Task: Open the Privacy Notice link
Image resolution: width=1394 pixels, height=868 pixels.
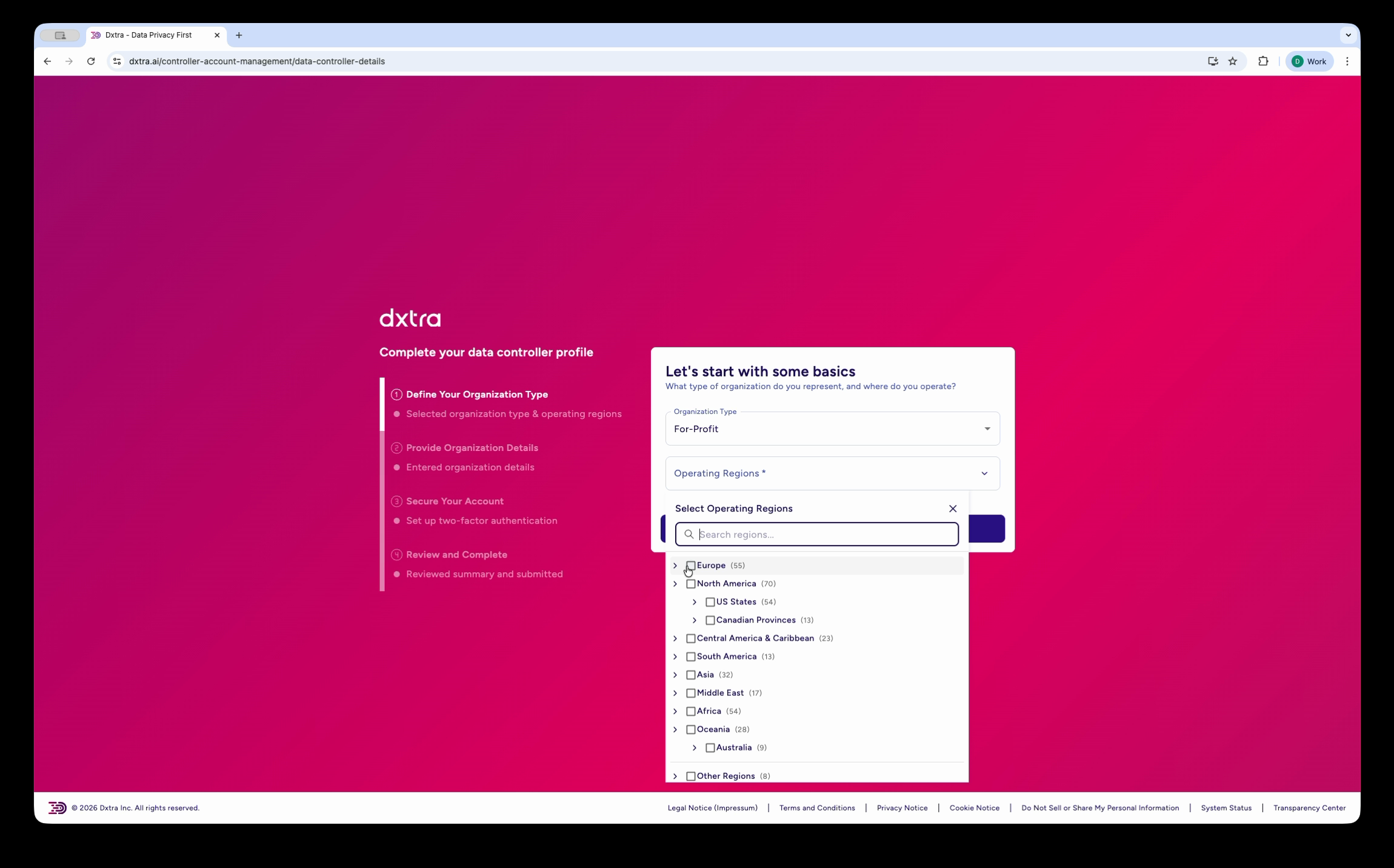Action: (901, 808)
